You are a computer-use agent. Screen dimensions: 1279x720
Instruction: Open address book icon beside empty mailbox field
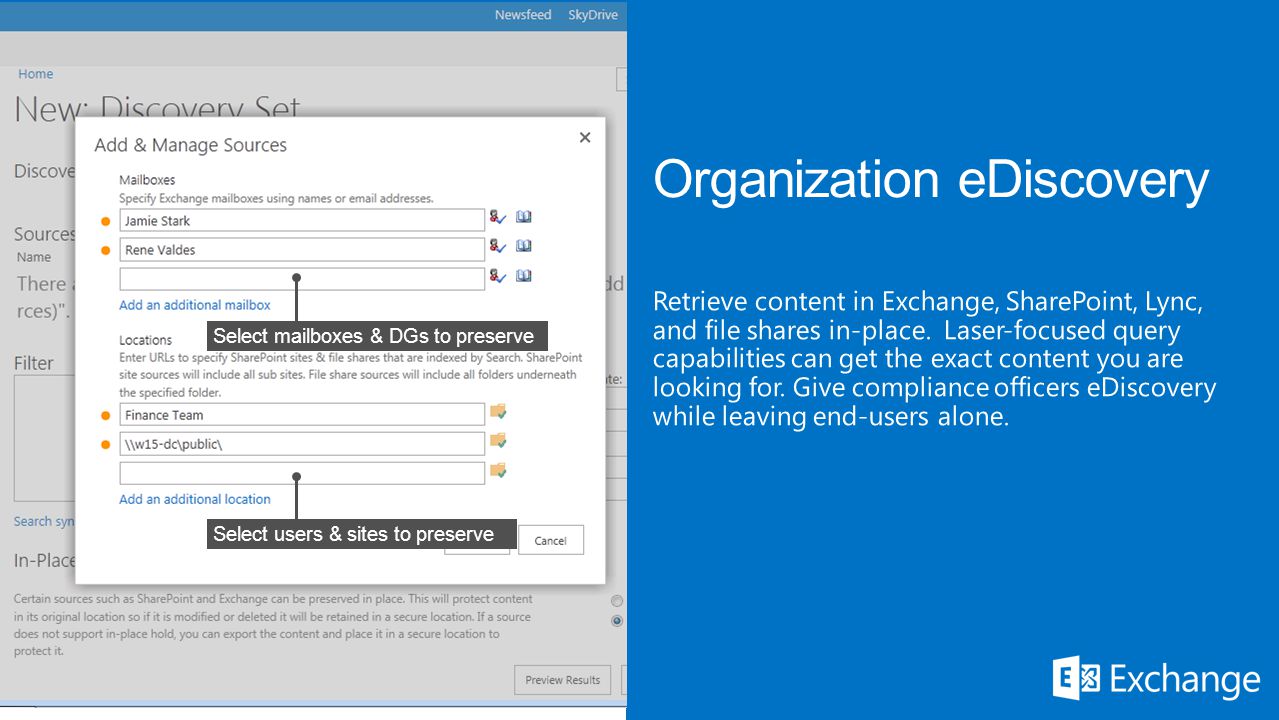tap(524, 276)
